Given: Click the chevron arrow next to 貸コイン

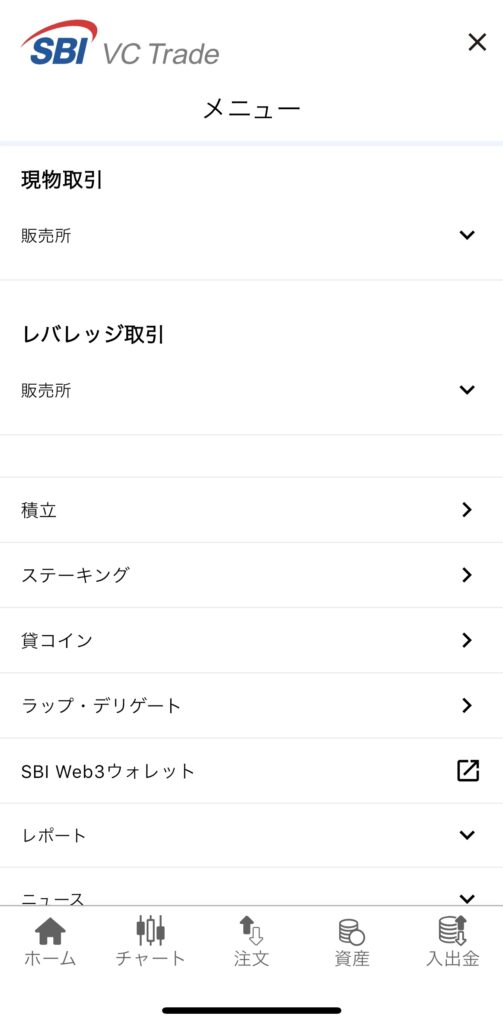Looking at the screenshot, I should [466, 641].
